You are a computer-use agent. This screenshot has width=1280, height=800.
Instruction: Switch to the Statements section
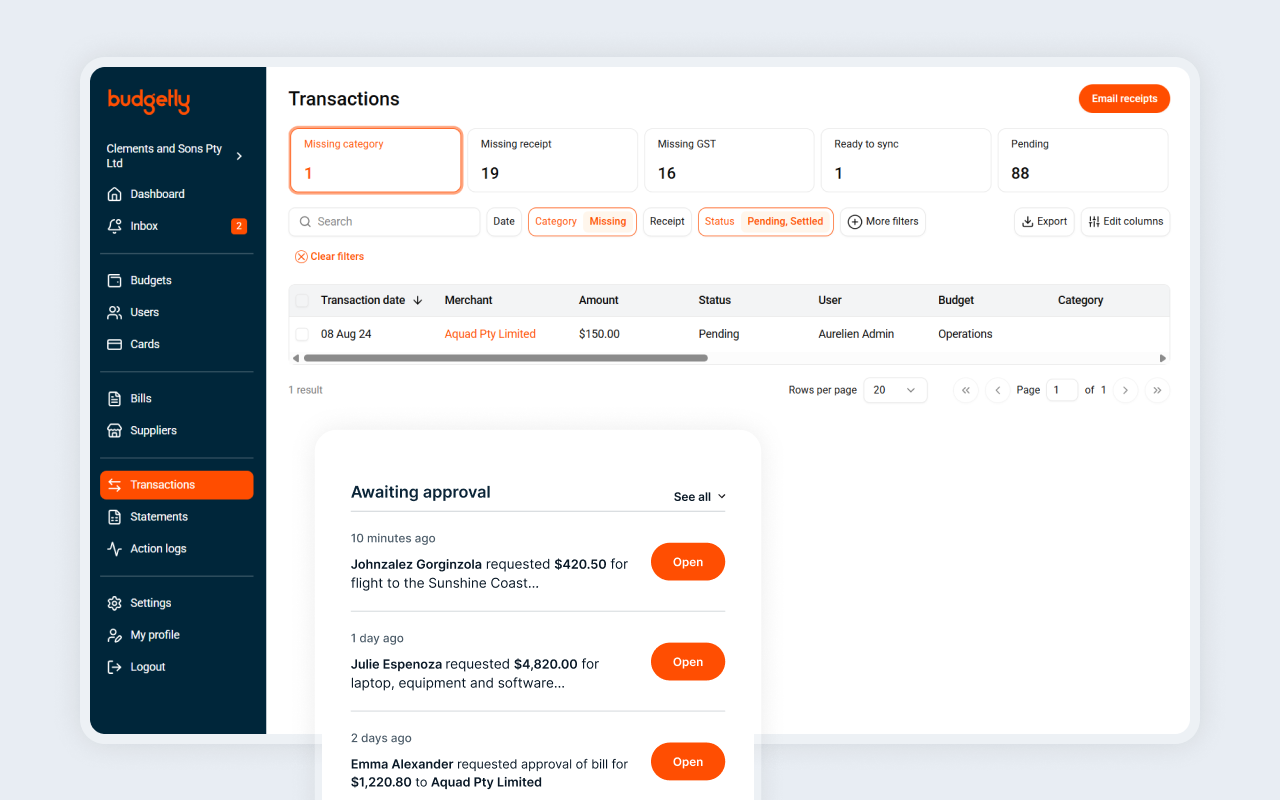click(x=159, y=516)
